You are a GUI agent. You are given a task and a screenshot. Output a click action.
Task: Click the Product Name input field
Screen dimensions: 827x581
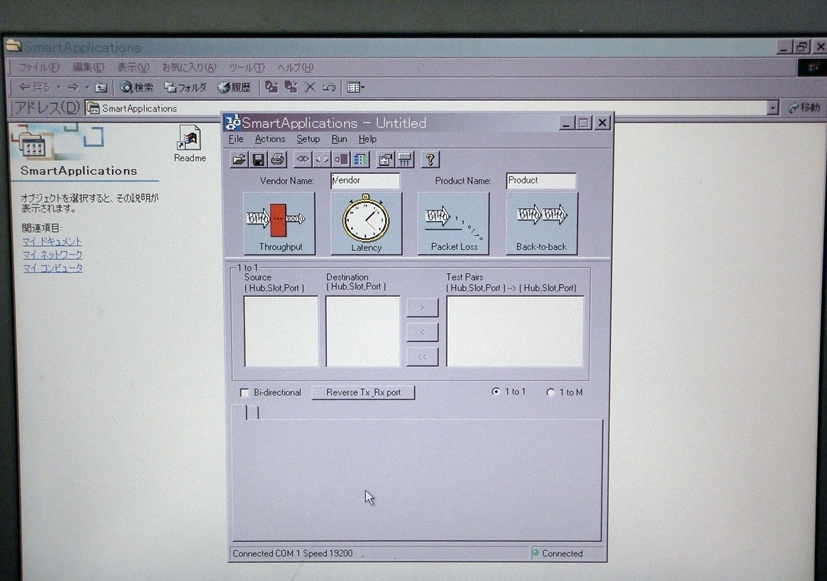click(541, 180)
